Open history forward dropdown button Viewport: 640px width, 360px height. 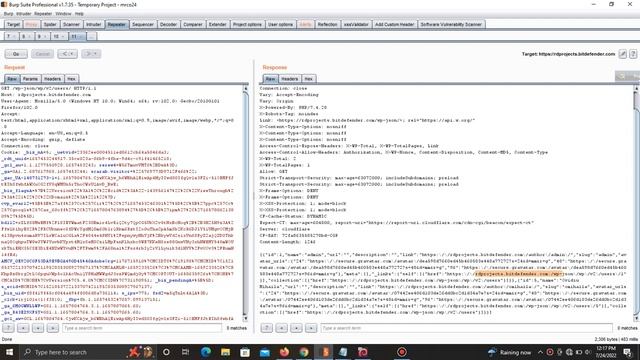coord(91,54)
